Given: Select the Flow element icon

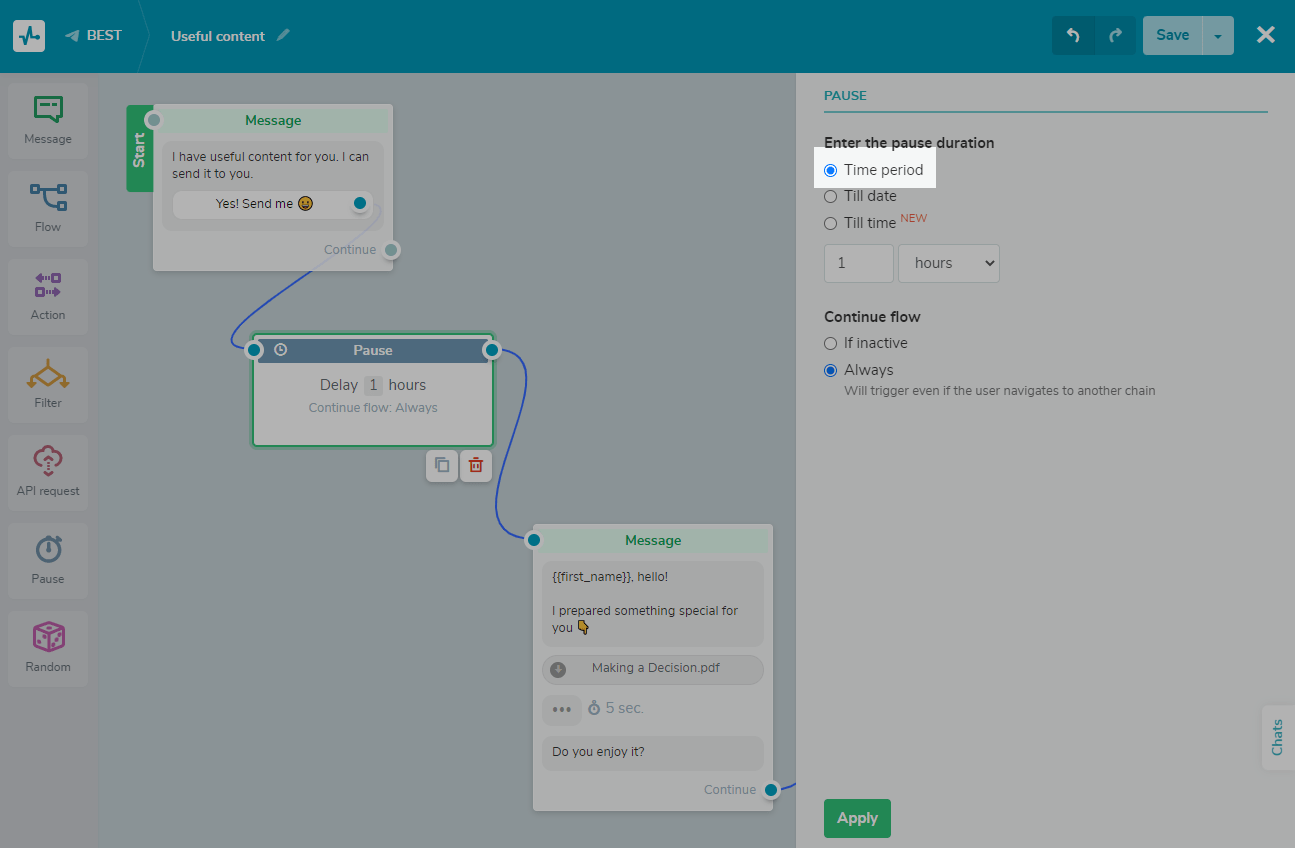Looking at the screenshot, I should coord(48,197).
